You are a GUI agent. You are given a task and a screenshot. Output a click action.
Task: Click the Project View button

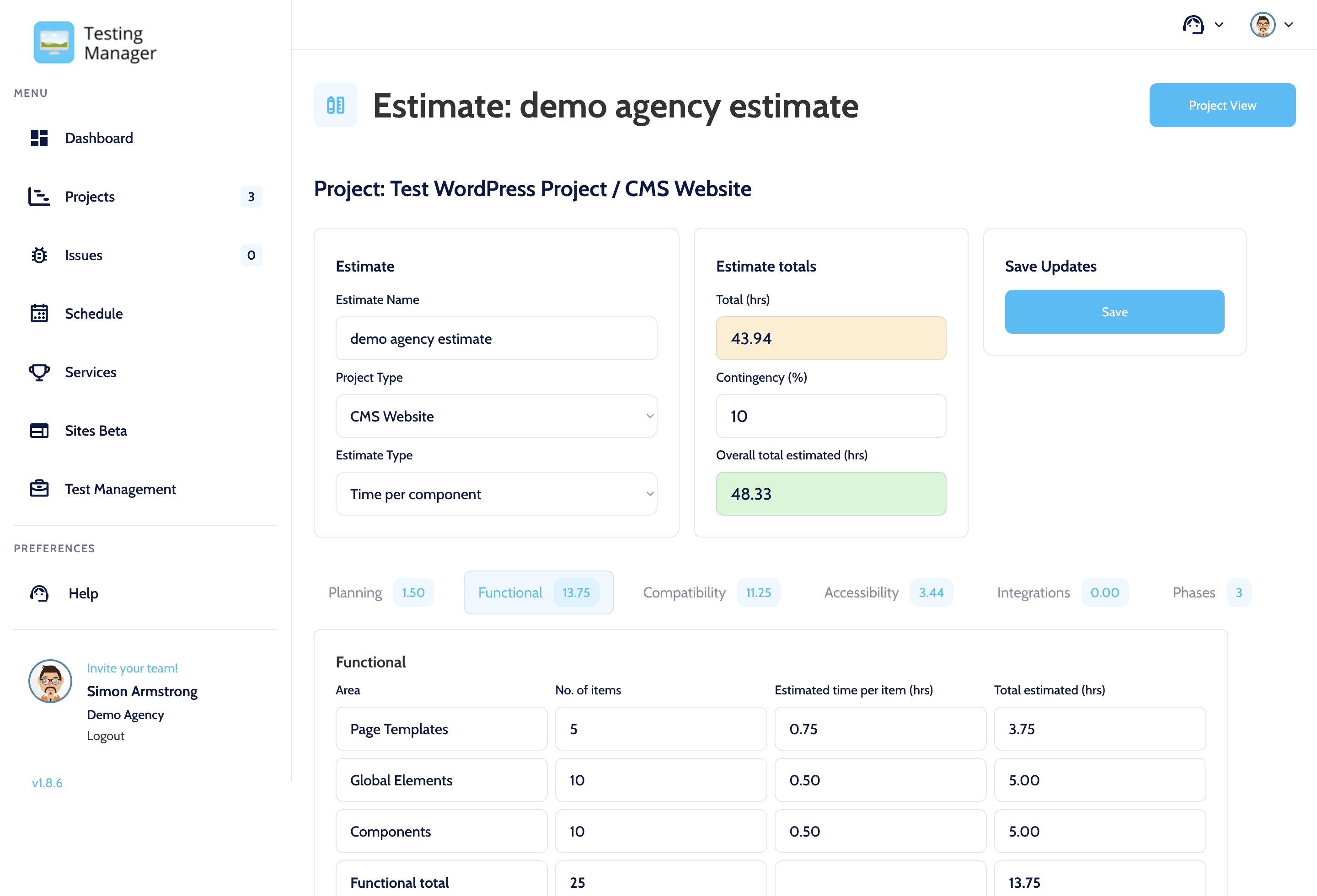[x=1222, y=105]
